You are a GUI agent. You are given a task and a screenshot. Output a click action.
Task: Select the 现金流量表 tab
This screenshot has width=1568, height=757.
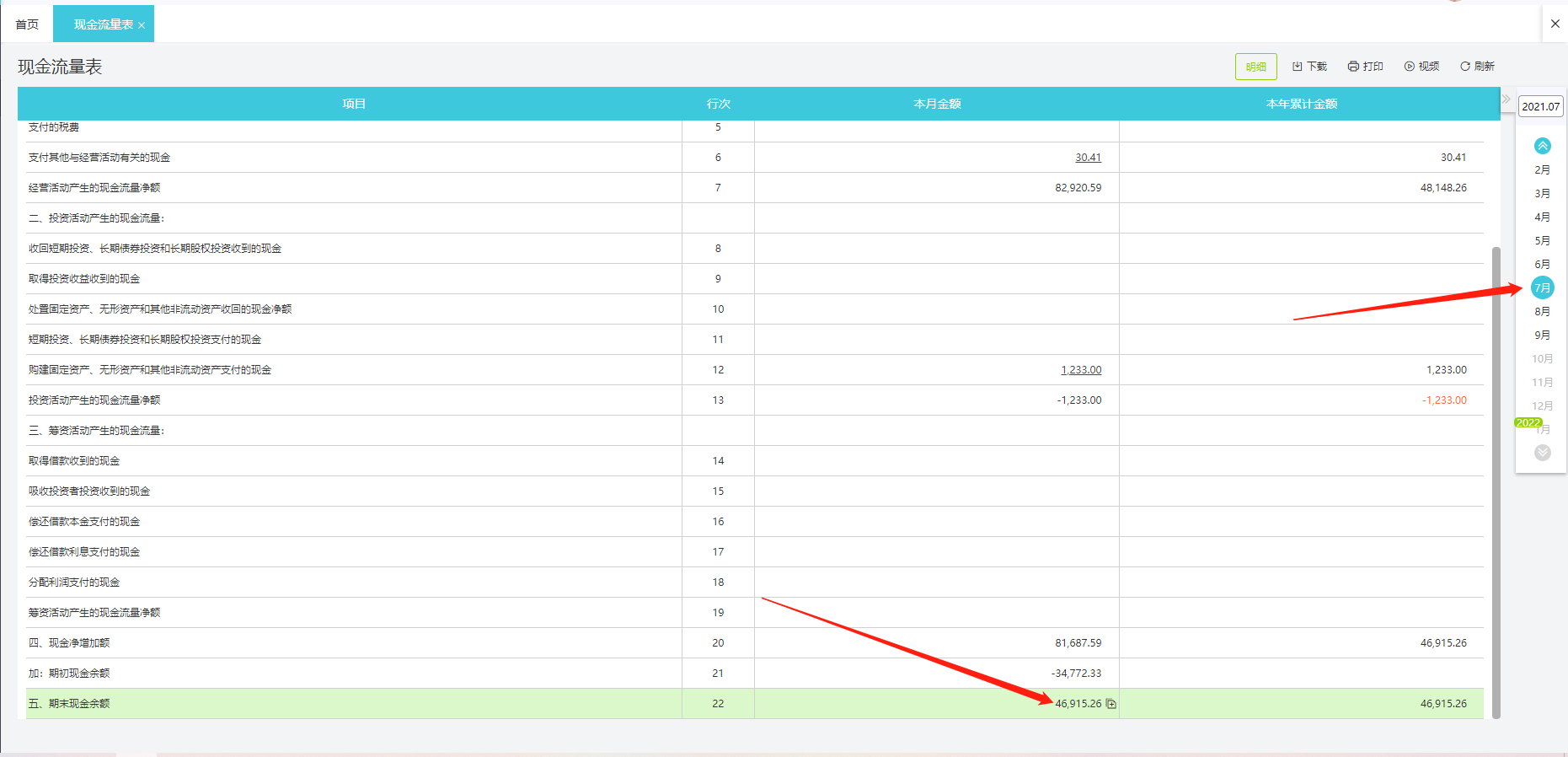pyautogui.click(x=103, y=24)
